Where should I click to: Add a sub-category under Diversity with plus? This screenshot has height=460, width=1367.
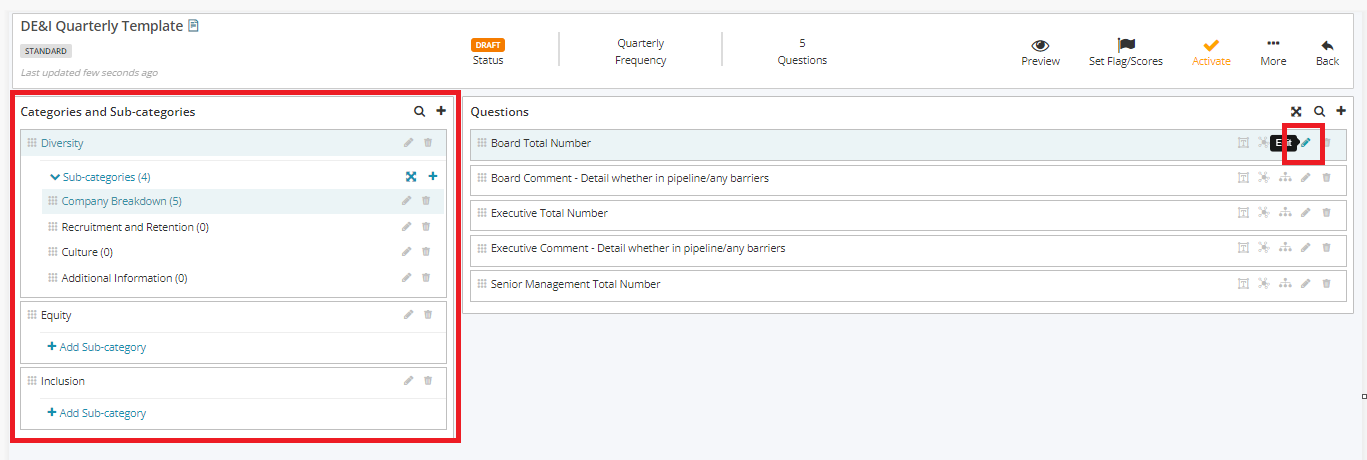[433, 176]
